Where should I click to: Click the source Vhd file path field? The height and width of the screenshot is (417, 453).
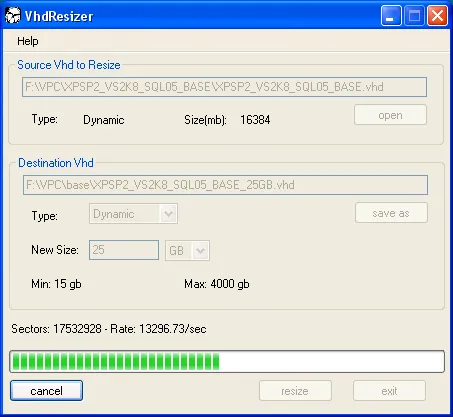point(224,87)
